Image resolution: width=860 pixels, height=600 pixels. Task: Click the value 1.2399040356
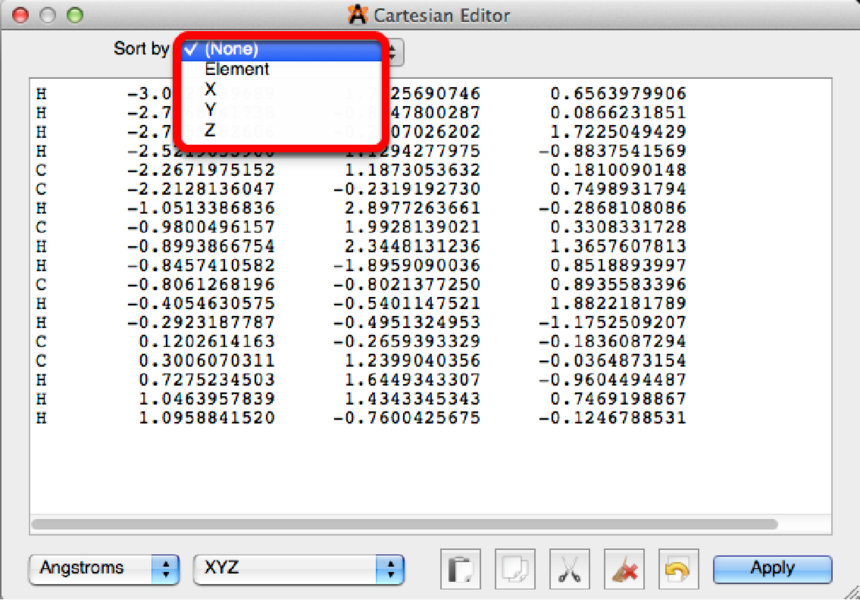tap(412, 361)
